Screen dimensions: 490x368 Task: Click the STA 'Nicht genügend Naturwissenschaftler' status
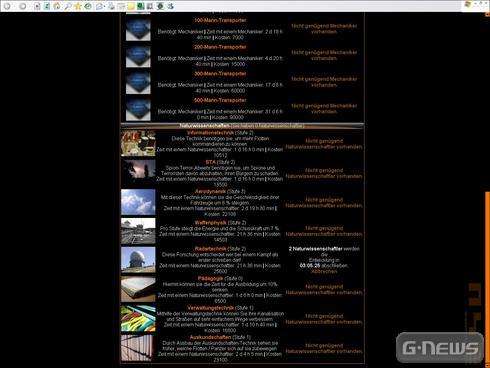324,173
